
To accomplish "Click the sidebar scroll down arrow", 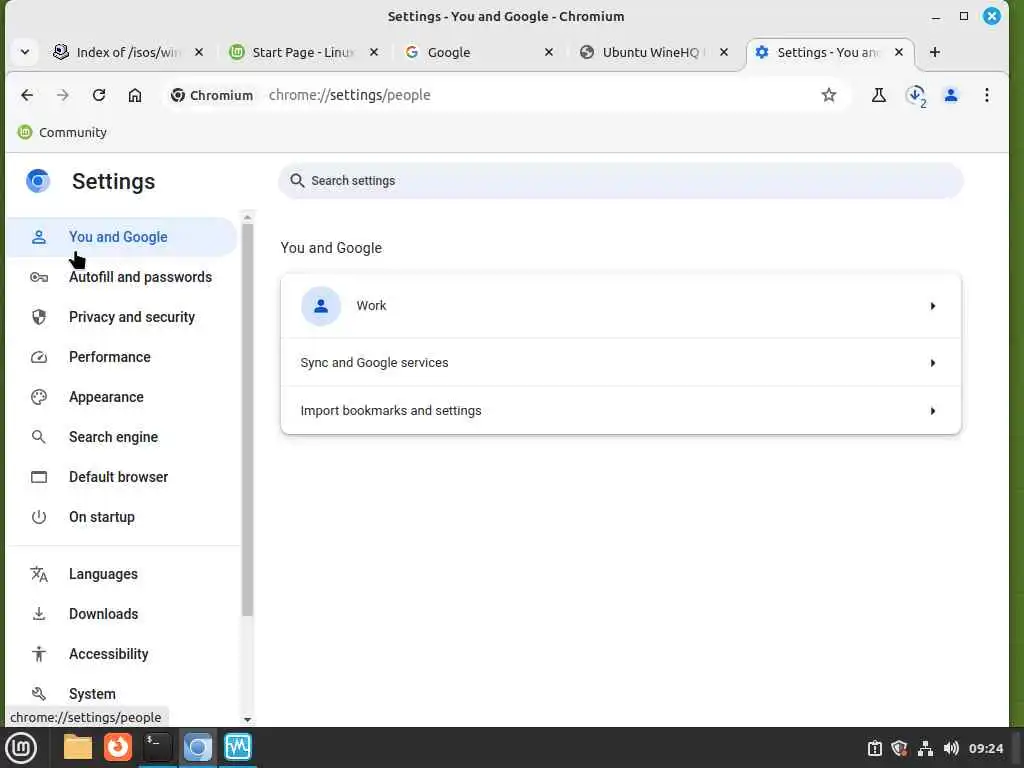I will point(247,720).
